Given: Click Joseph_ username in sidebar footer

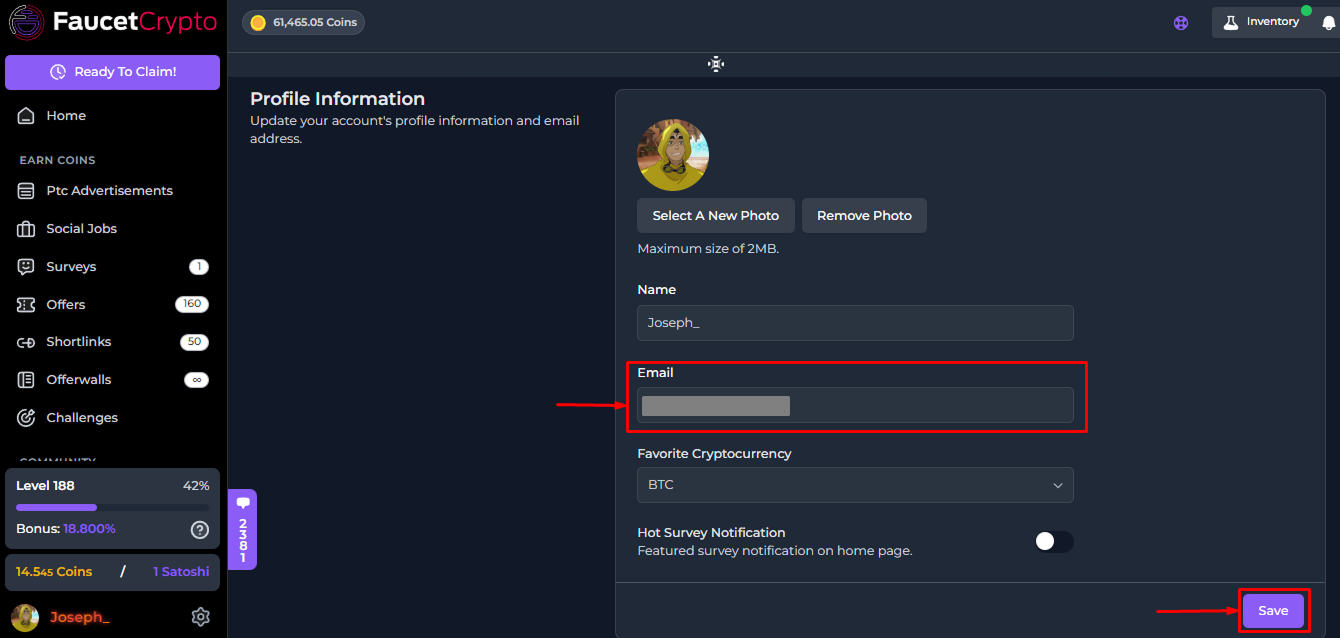Looking at the screenshot, I should 80,617.
